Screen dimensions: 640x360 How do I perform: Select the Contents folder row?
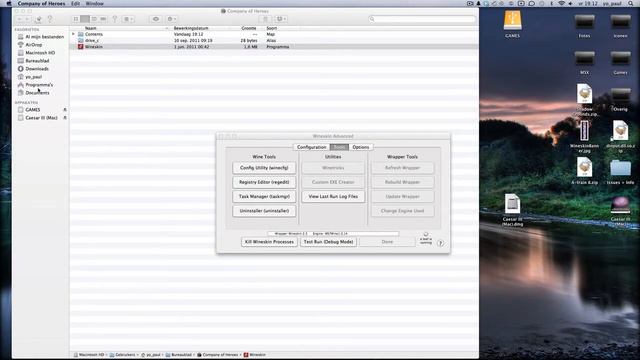(274, 34)
